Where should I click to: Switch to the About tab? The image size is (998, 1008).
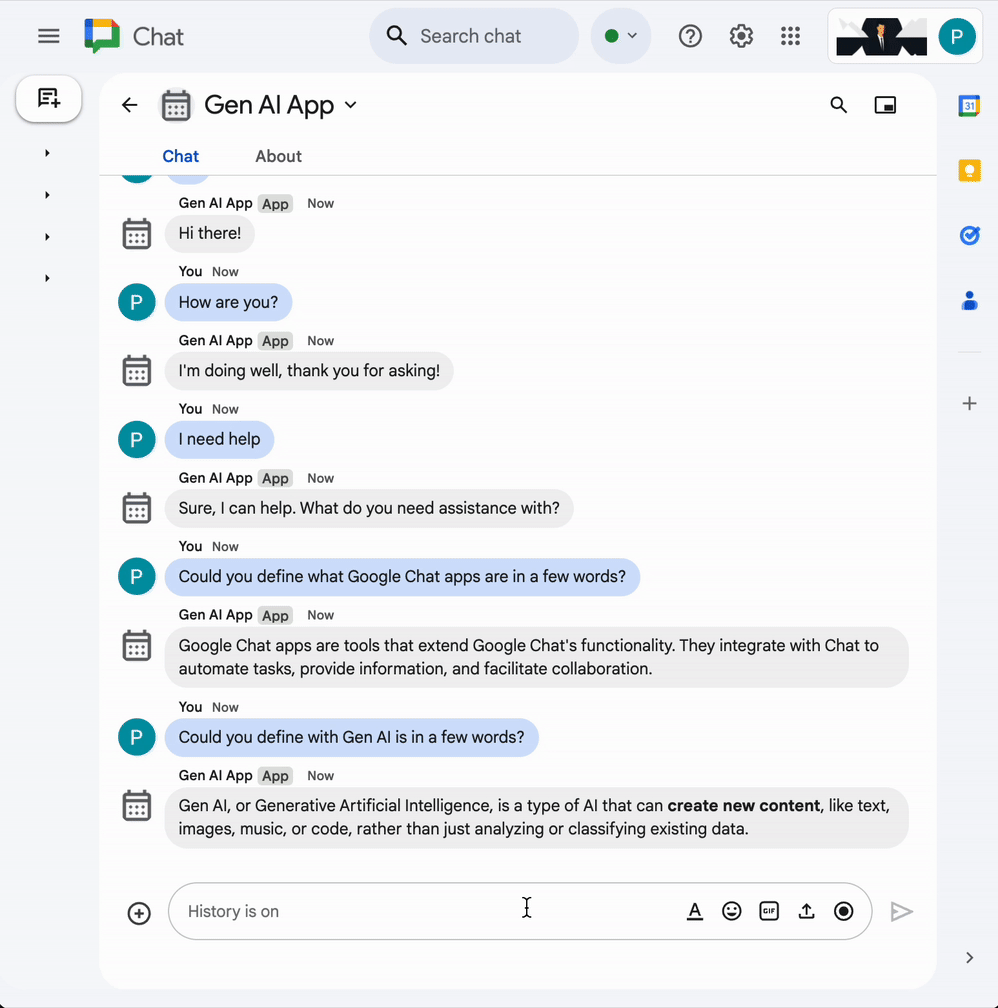tap(278, 156)
